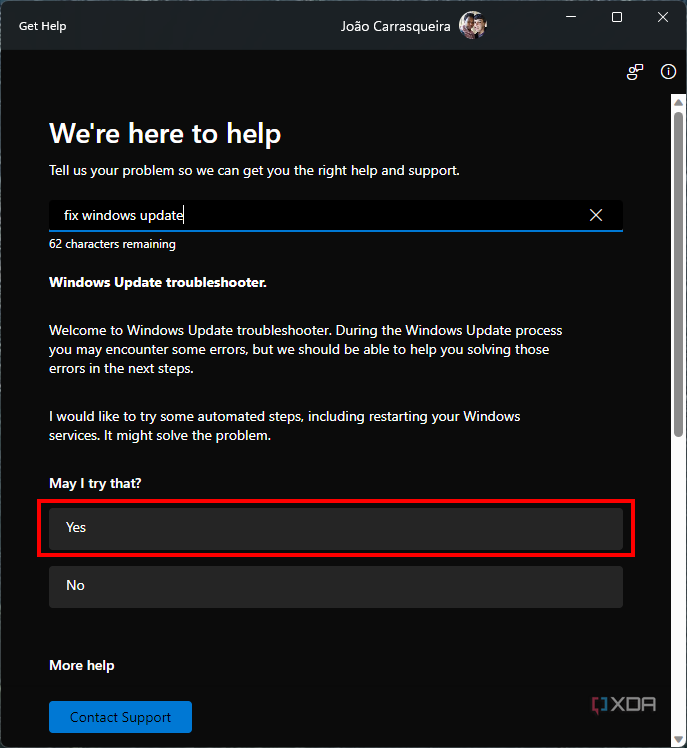Screen dimensions: 687x748
Task: Minimize the Get Help window
Action: point(571,17)
